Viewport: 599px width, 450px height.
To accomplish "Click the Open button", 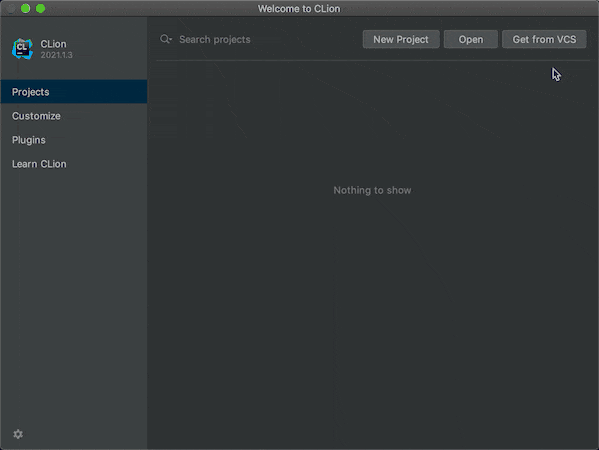I will [471, 39].
